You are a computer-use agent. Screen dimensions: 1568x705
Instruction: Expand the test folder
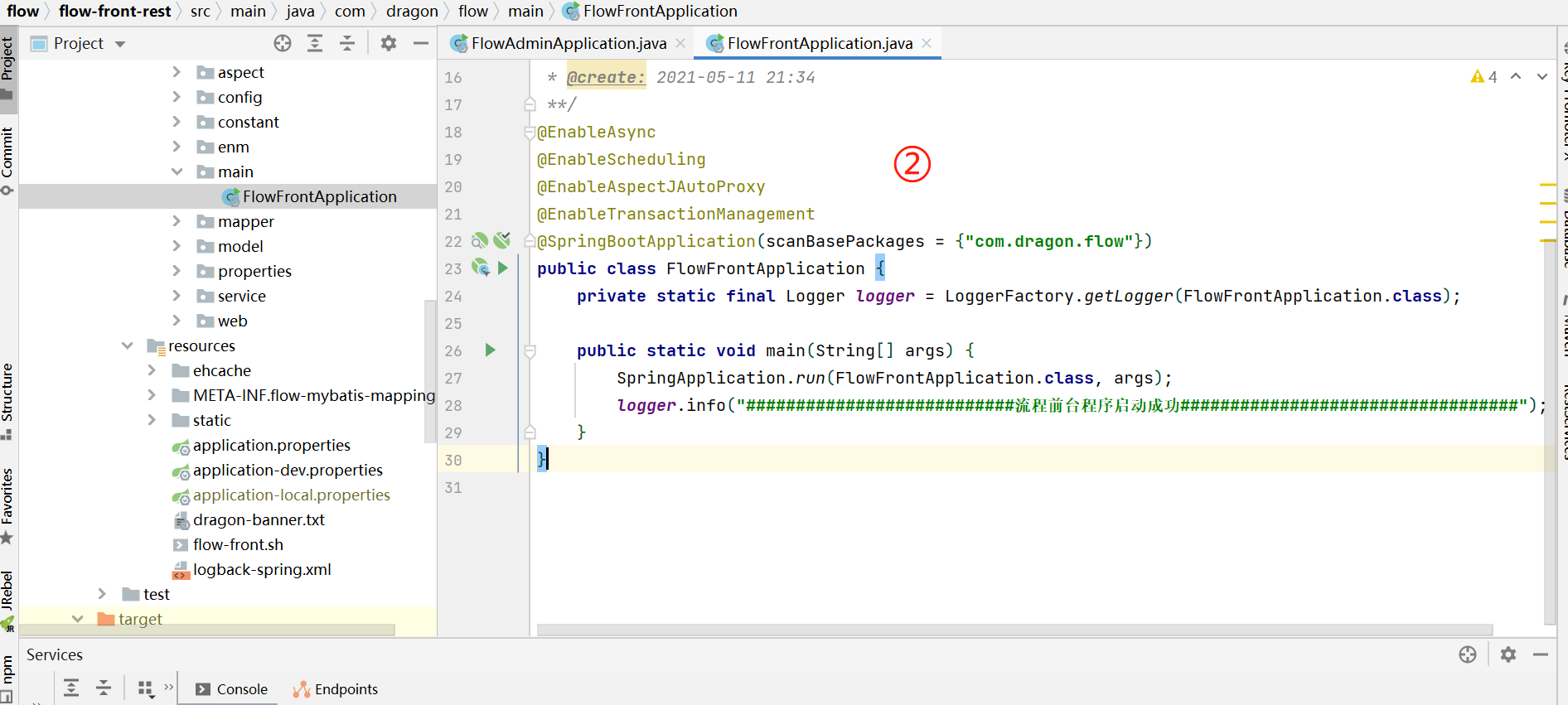tap(102, 594)
